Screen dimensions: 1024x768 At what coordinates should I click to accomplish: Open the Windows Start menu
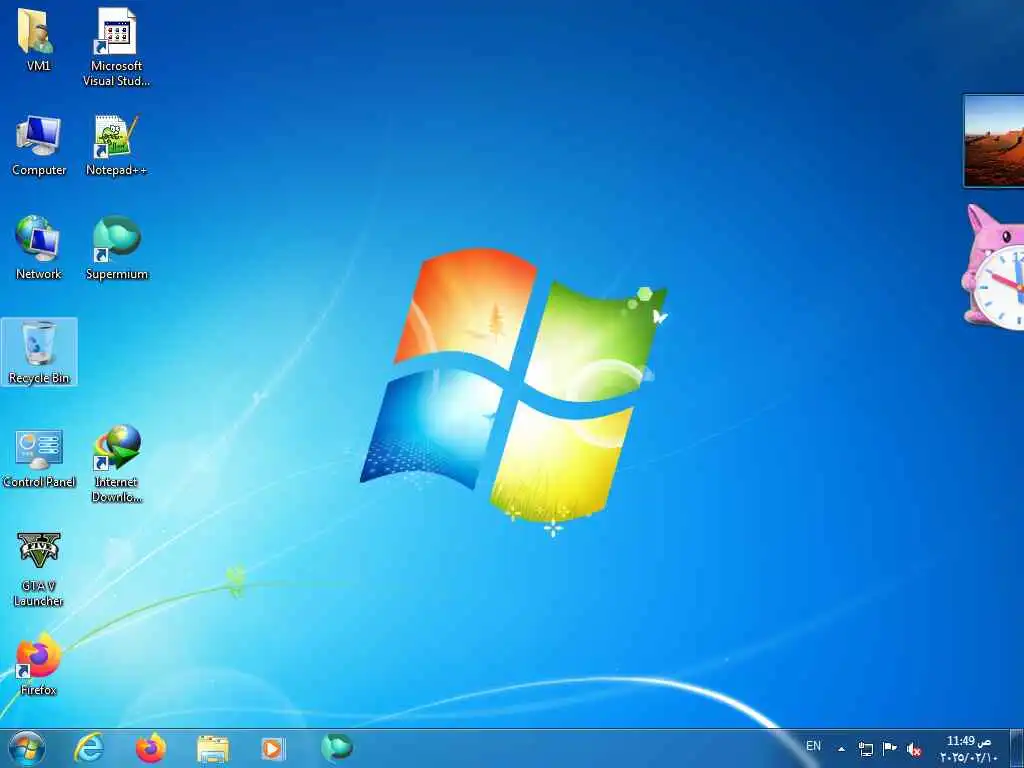(27, 748)
